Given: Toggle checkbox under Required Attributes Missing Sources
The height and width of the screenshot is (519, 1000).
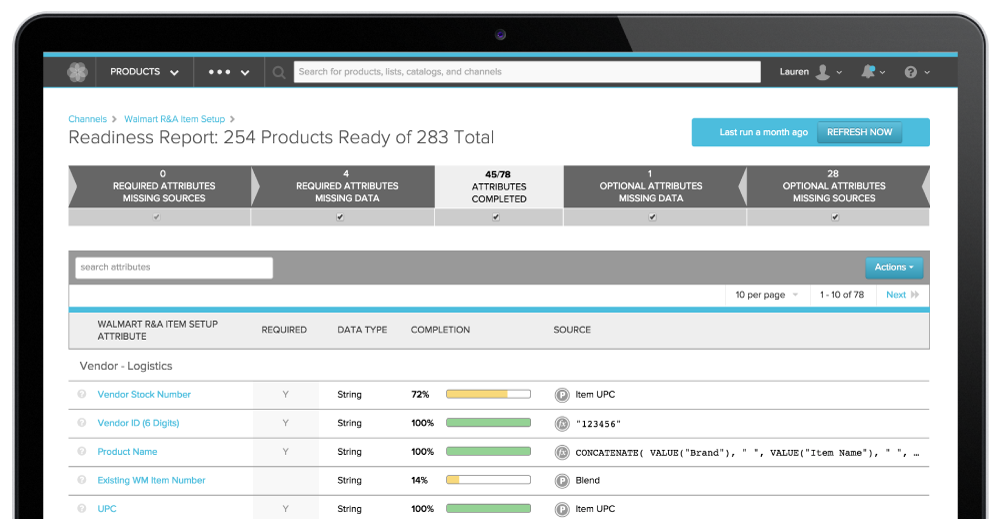Looking at the screenshot, I should click(155, 217).
